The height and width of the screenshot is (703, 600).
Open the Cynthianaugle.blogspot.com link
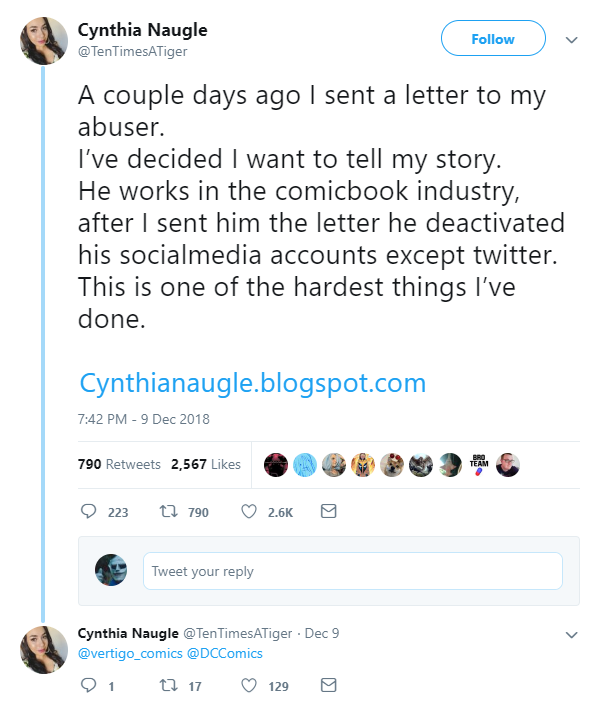tap(252, 383)
